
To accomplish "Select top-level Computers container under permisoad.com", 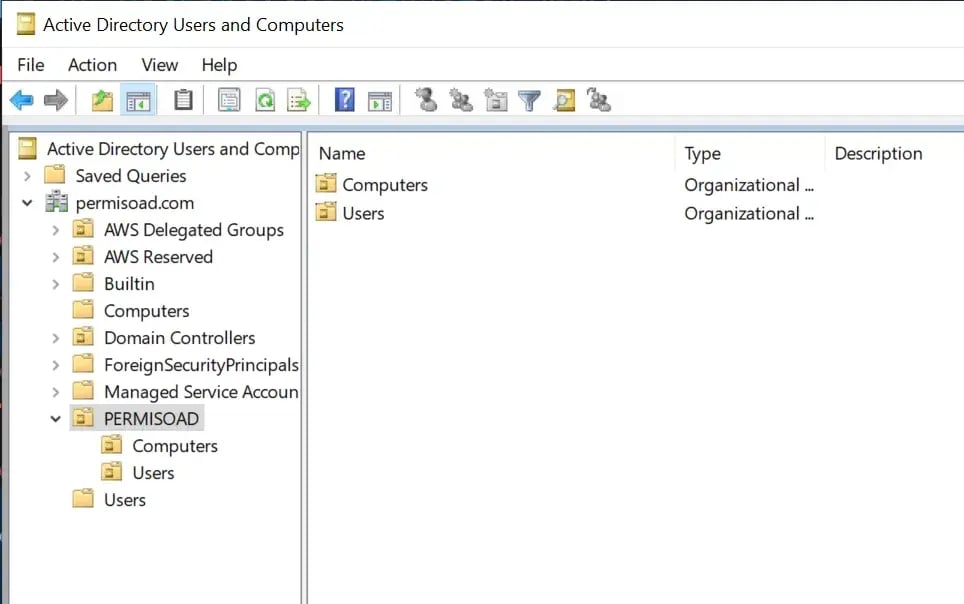I will pyautogui.click(x=146, y=311).
